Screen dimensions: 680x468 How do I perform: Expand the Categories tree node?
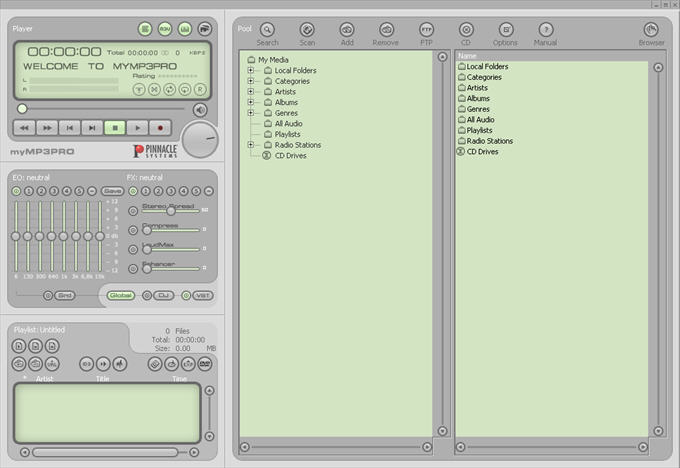tap(251, 81)
